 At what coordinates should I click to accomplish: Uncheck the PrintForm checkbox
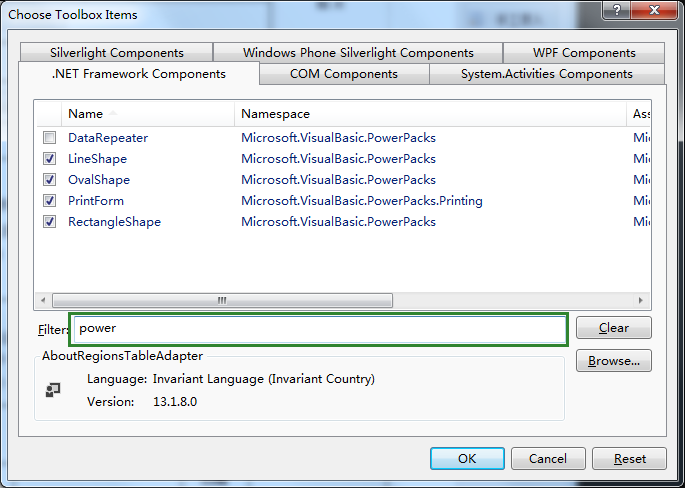coord(49,201)
